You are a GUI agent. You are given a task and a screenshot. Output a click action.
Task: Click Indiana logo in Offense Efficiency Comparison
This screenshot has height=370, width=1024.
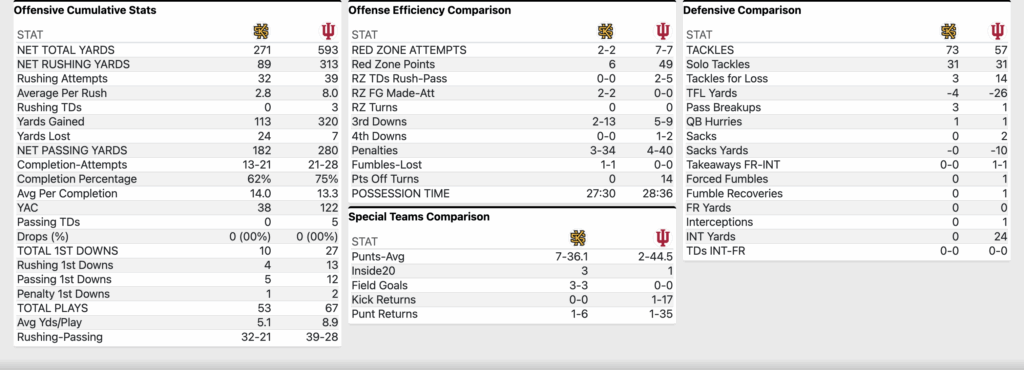(663, 31)
